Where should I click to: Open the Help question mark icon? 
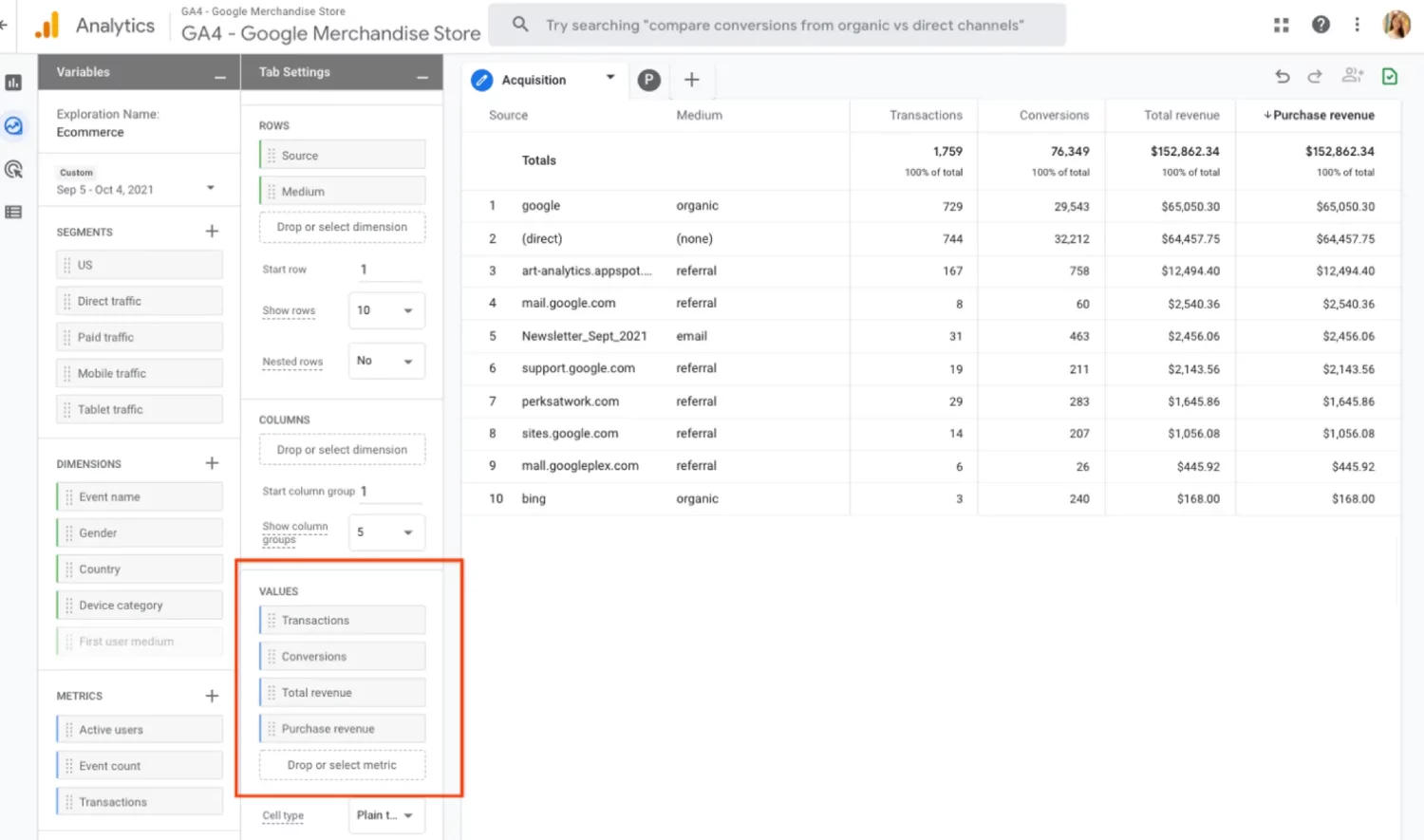(1321, 25)
